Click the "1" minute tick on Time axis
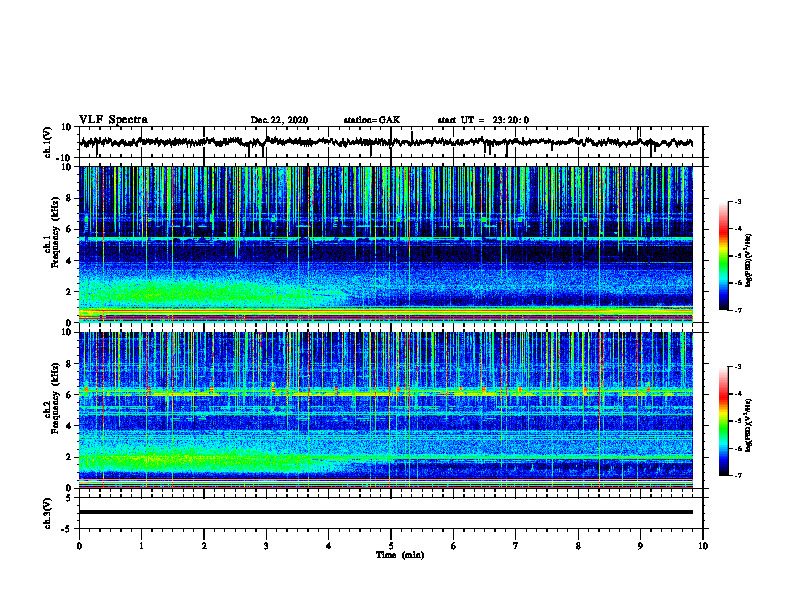 [141, 546]
